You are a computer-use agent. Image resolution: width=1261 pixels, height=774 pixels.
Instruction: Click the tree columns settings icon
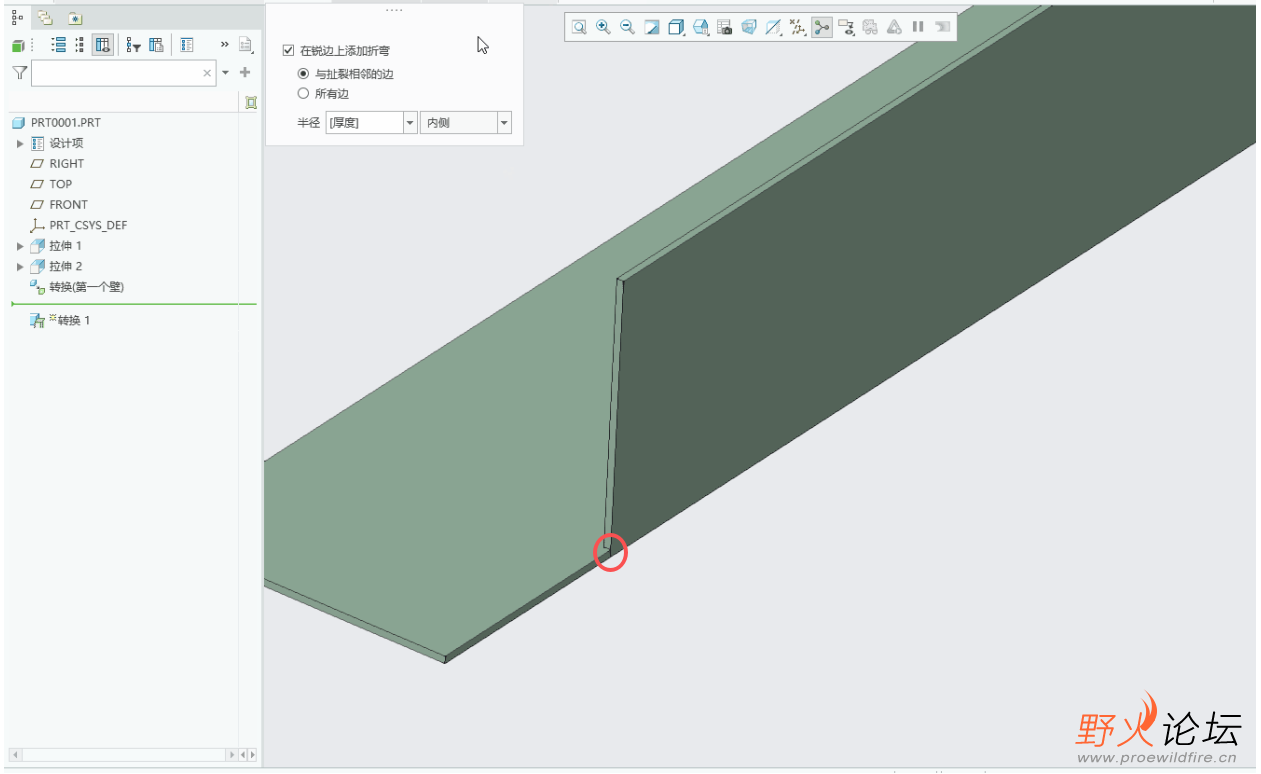pos(156,45)
